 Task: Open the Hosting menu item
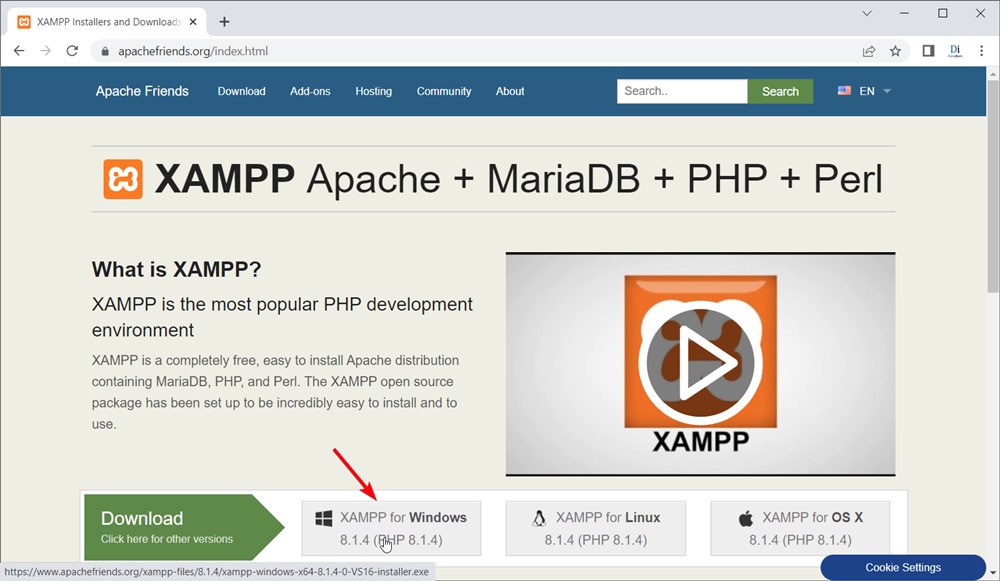point(374,91)
